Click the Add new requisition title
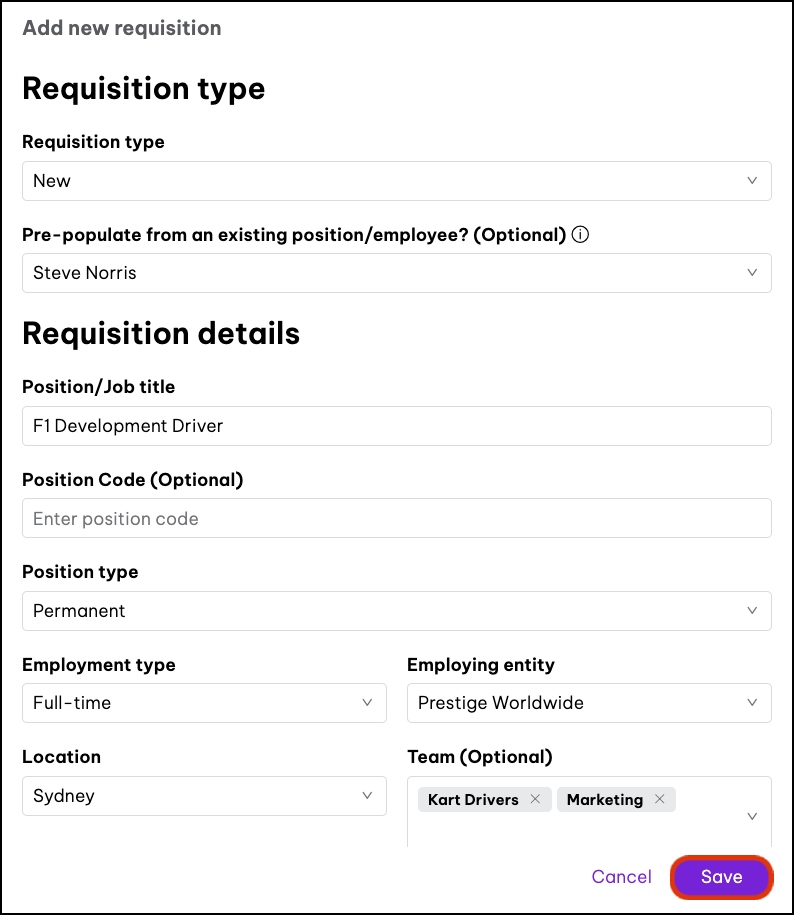This screenshot has height=915, width=794. 122,28
